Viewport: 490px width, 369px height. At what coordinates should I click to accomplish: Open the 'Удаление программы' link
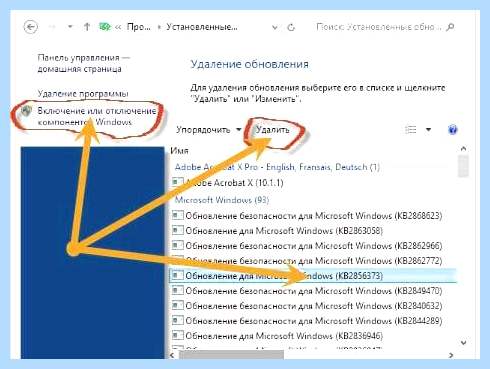[x=83, y=94]
